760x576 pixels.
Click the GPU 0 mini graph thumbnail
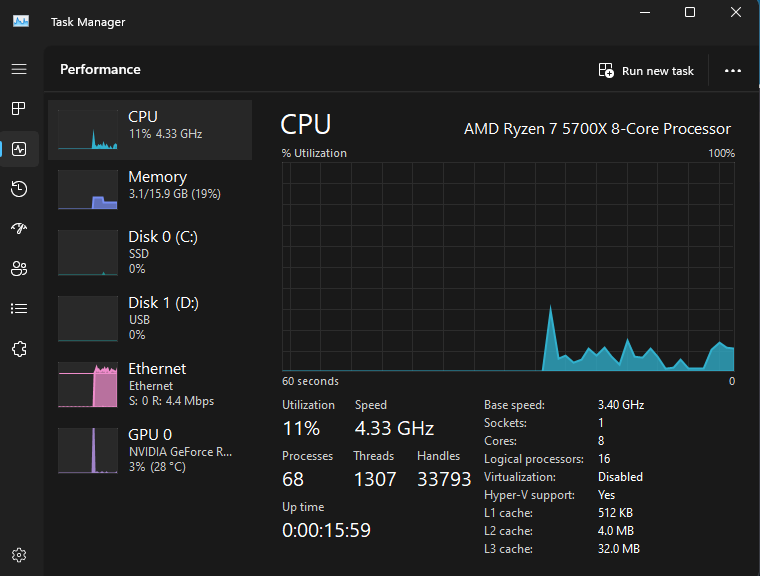[88, 450]
